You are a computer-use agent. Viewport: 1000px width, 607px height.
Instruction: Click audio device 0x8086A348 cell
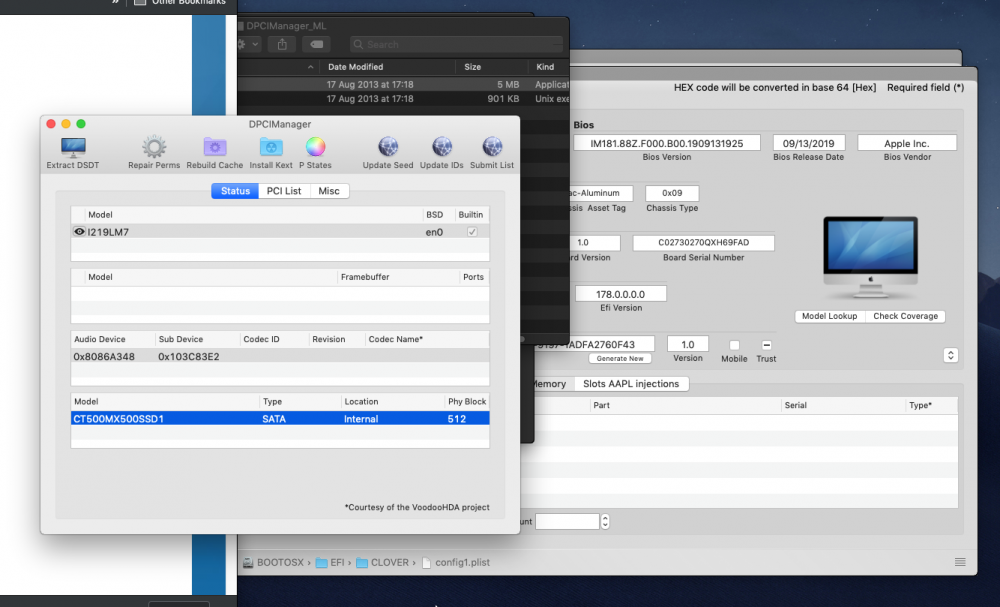pos(104,356)
